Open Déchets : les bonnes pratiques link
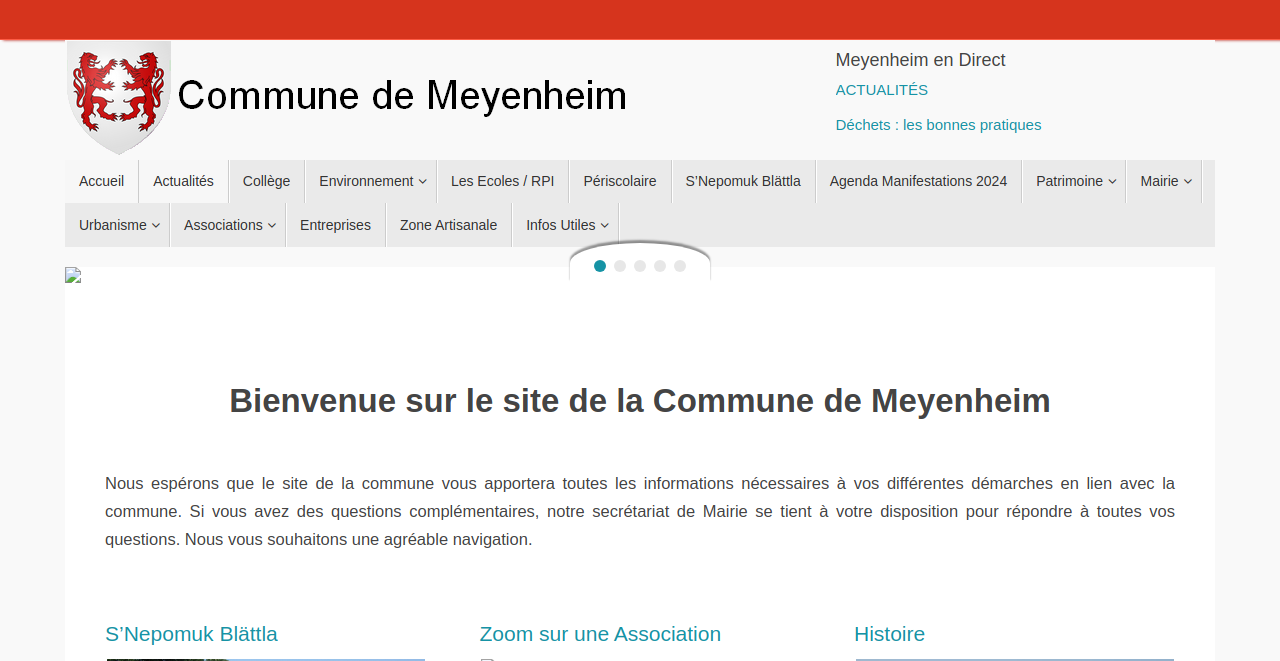 (939, 125)
